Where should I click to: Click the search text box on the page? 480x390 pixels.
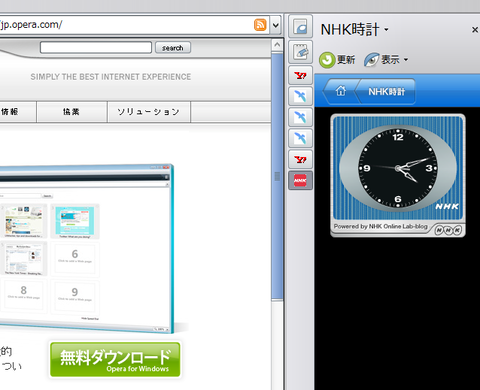click(x=96, y=48)
